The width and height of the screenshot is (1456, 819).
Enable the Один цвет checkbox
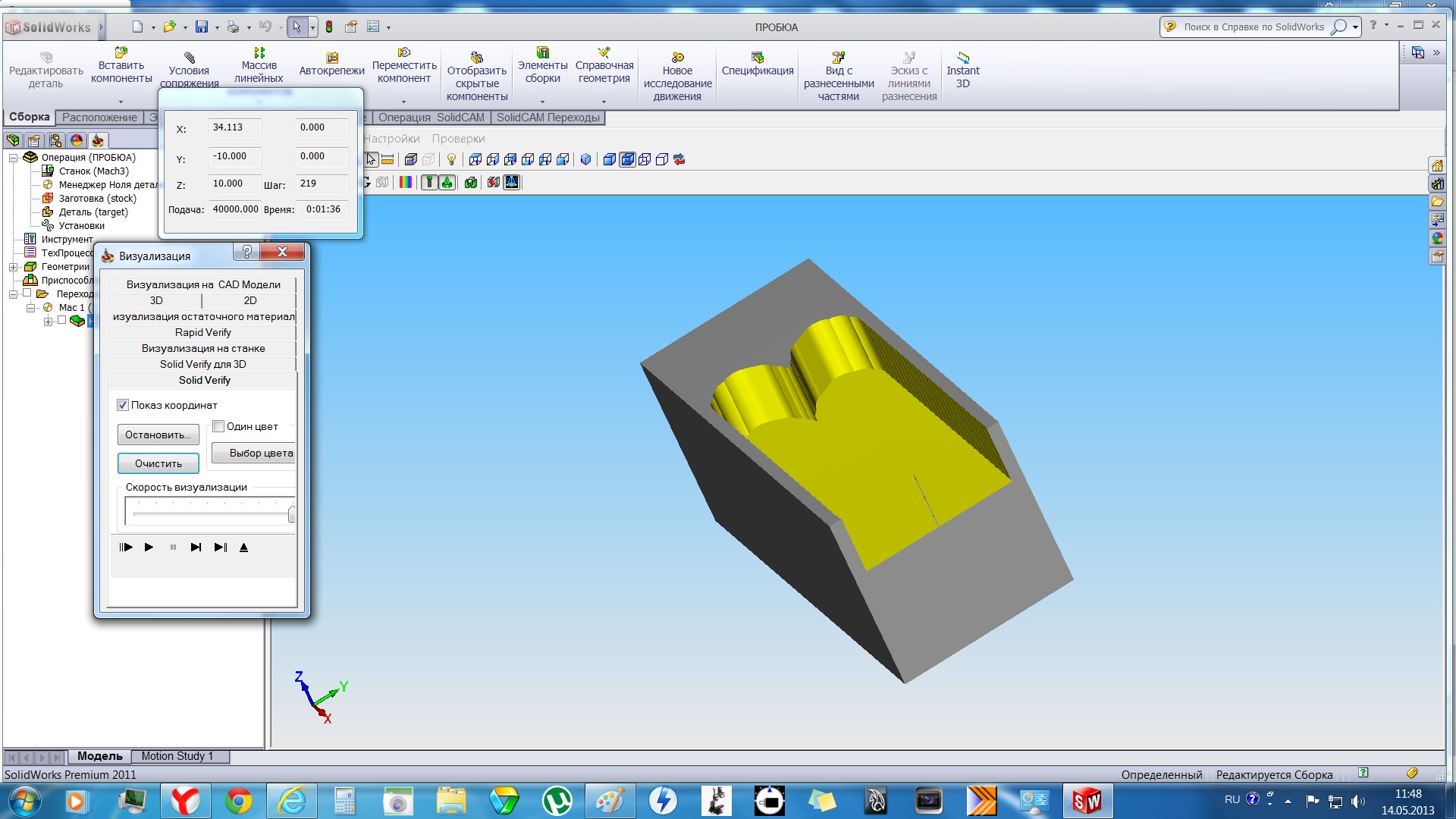(x=218, y=427)
